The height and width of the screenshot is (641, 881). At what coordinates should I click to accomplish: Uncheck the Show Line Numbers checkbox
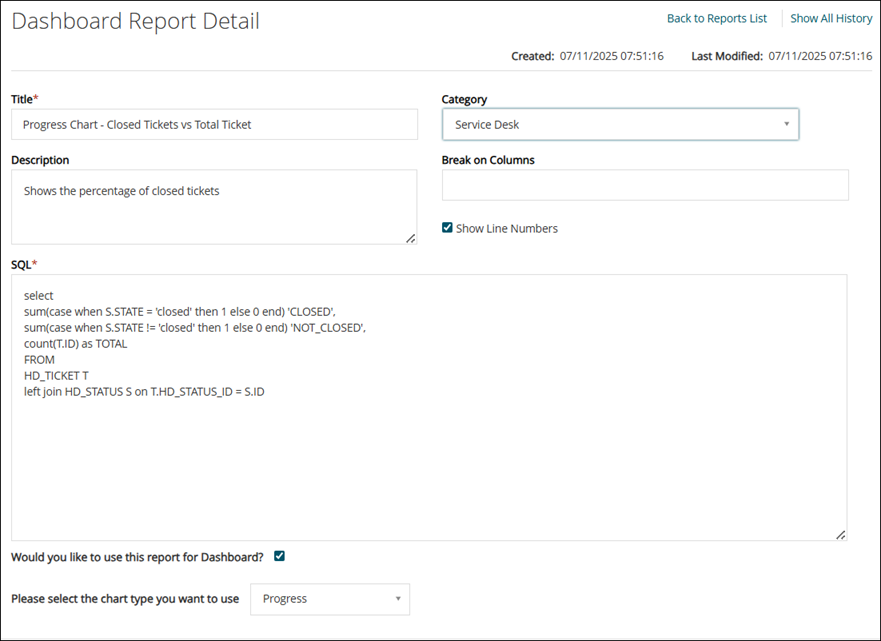coord(447,228)
